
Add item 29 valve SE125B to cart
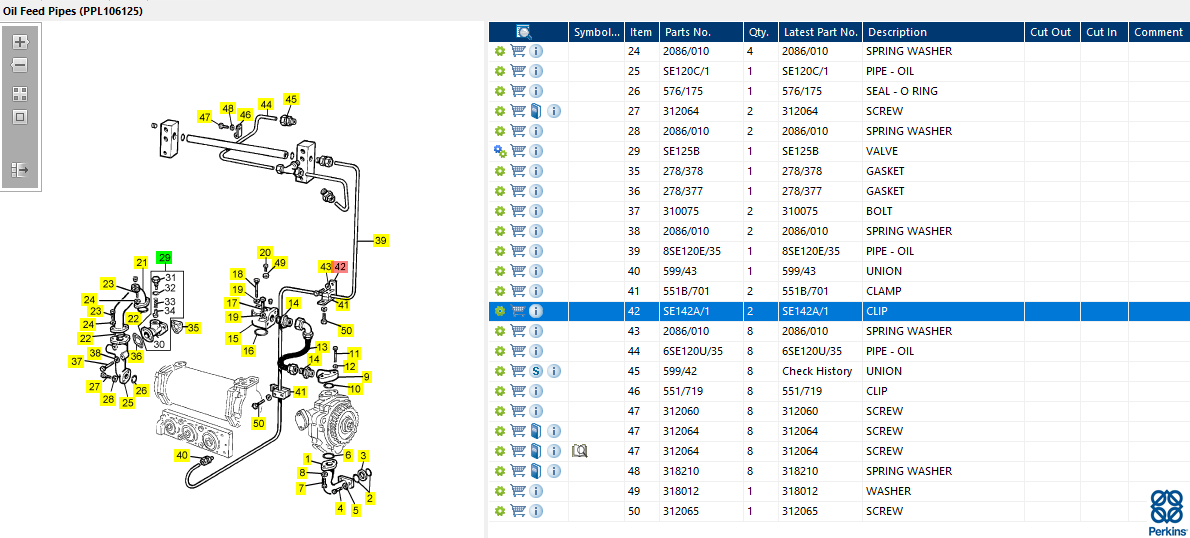(518, 151)
